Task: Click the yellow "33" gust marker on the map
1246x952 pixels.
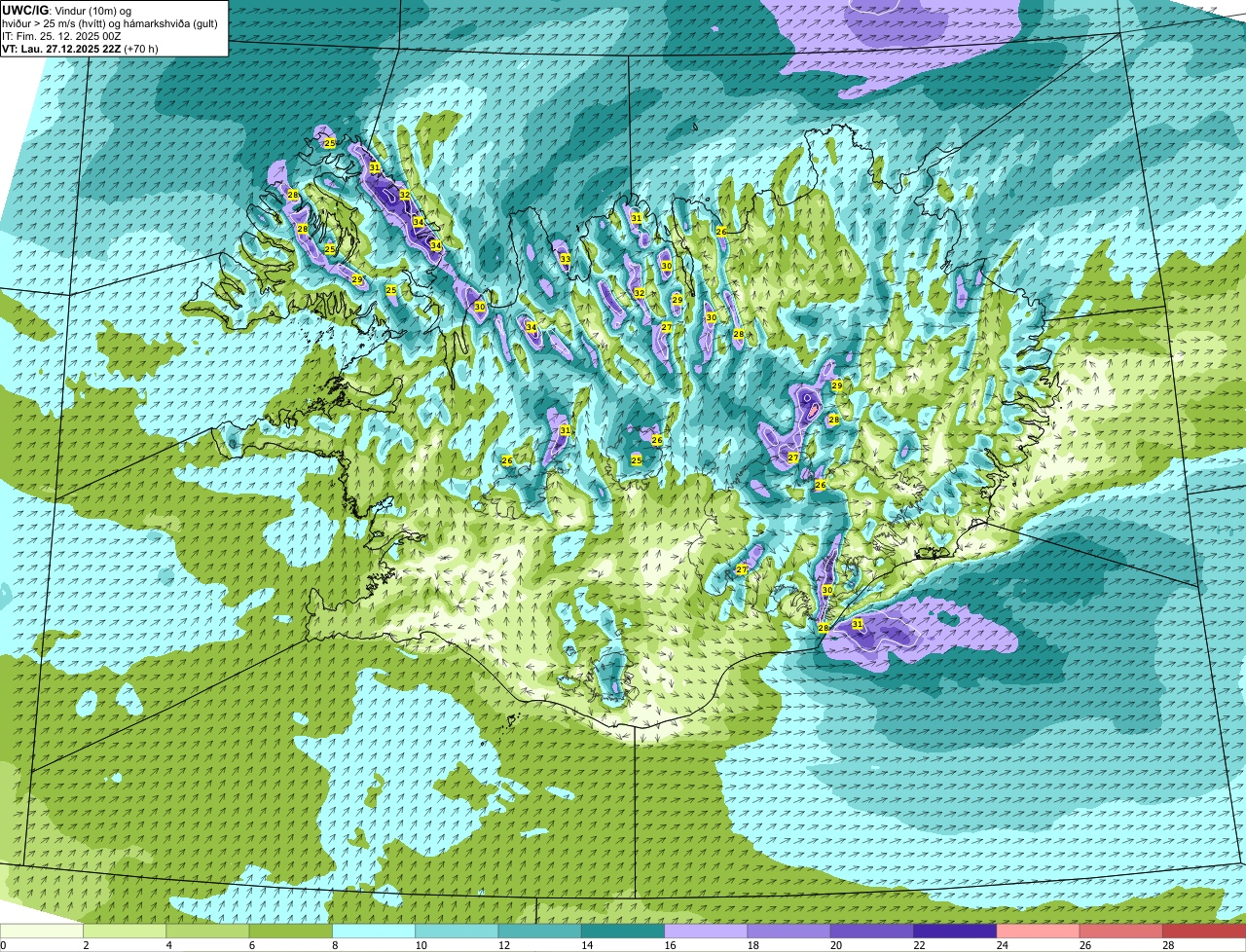Action: point(566,259)
